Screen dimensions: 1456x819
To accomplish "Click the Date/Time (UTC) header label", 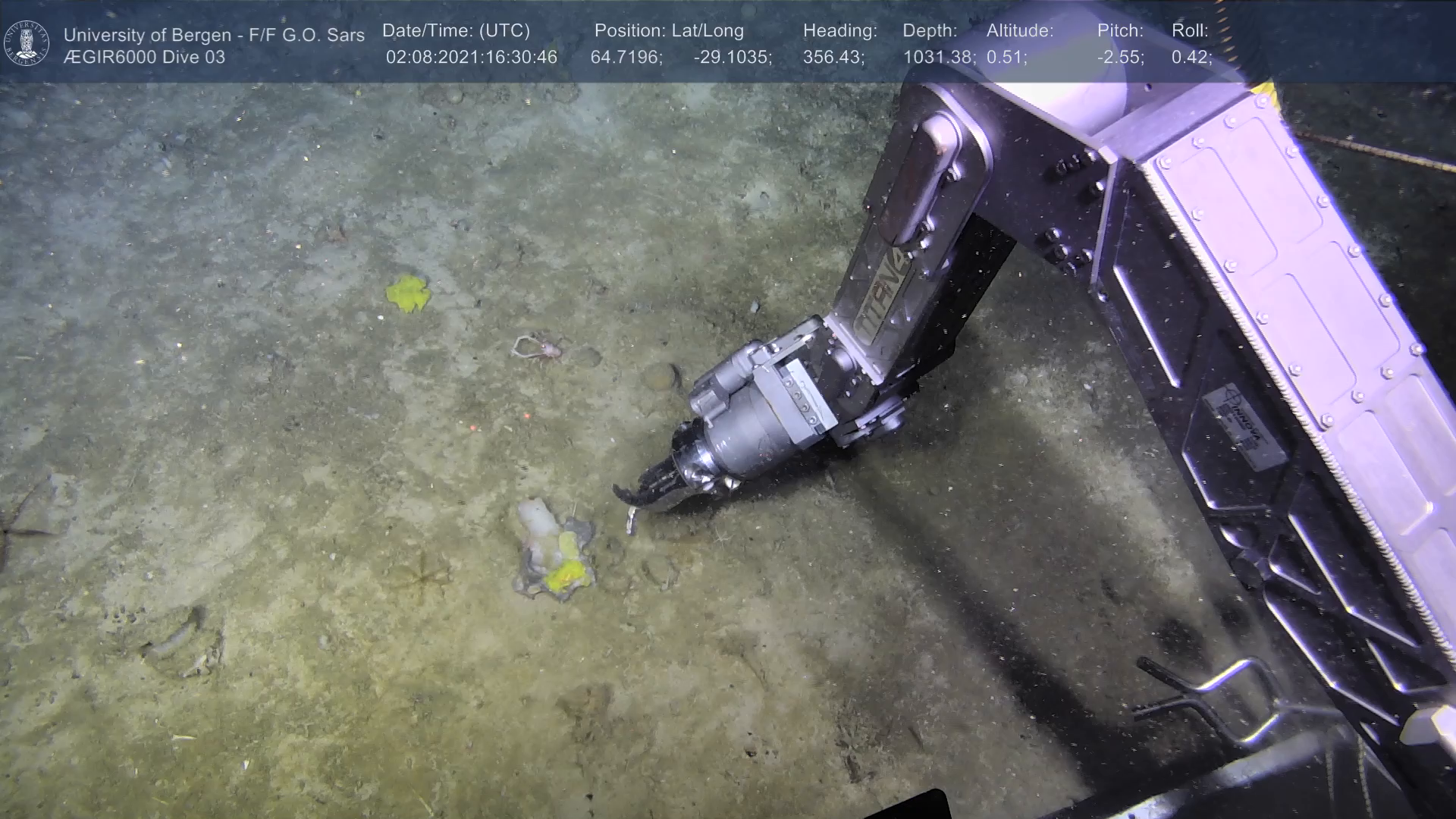I will (456, 31).
